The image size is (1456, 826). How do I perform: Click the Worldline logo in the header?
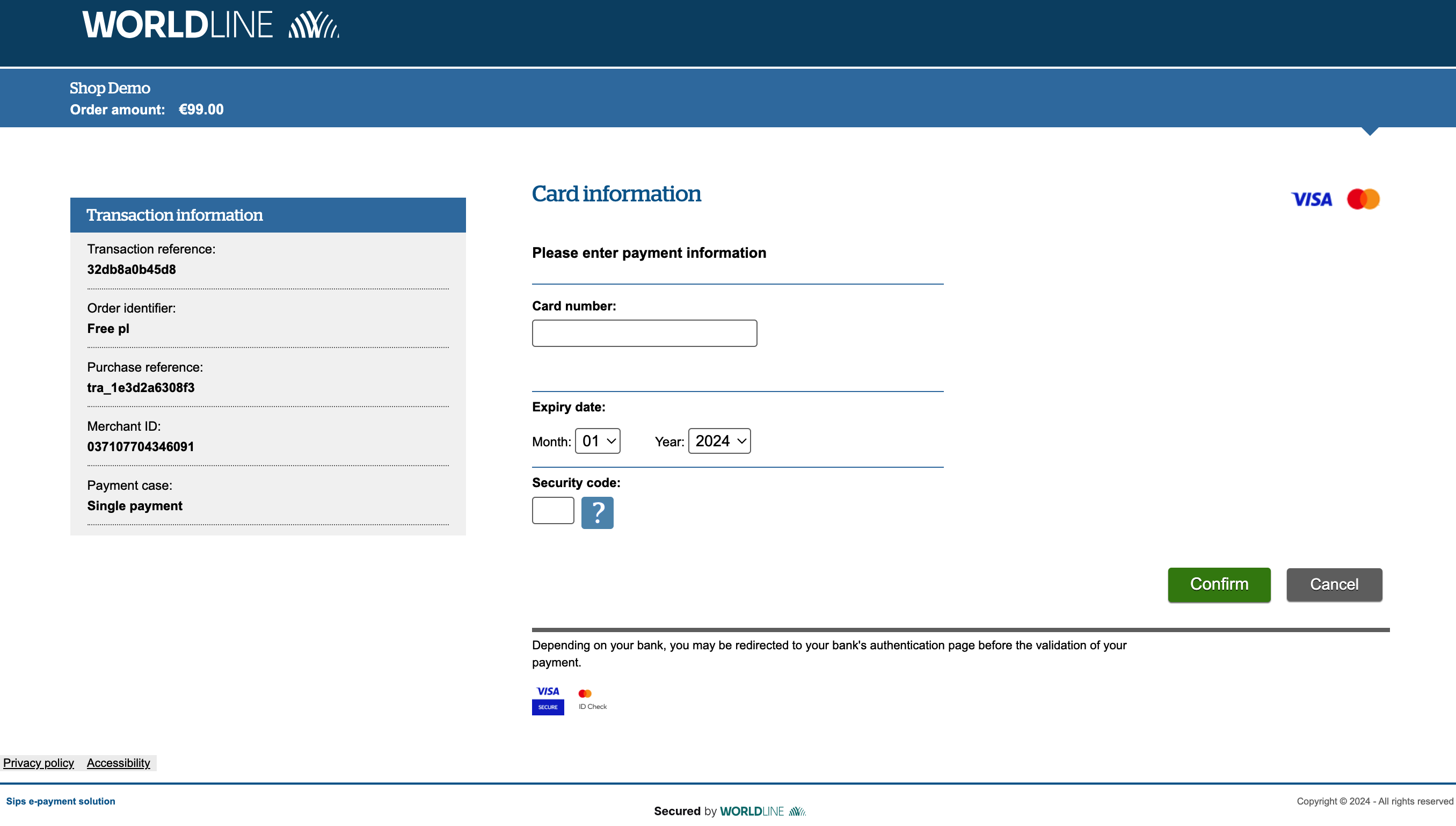210,25
